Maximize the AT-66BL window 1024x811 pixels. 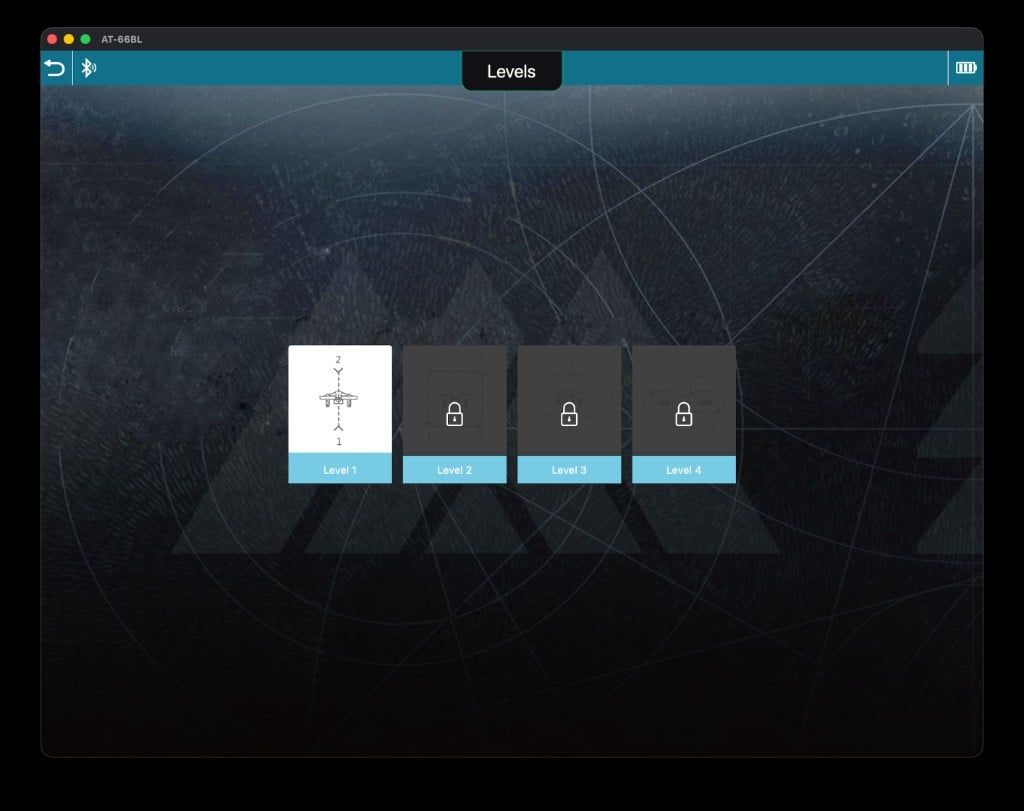[x=85, y=39]
